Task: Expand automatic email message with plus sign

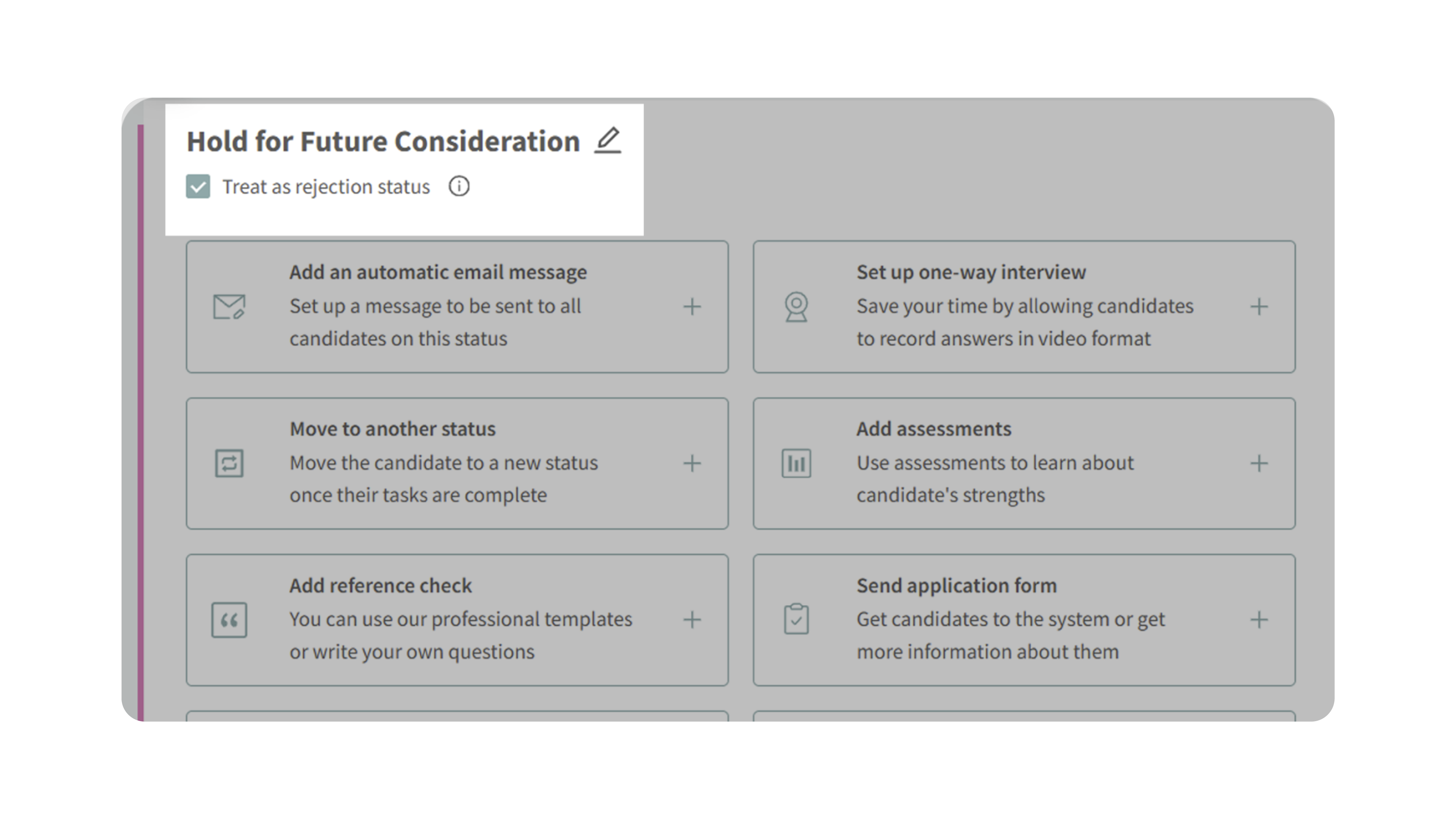Action: [x=692, y=307]
